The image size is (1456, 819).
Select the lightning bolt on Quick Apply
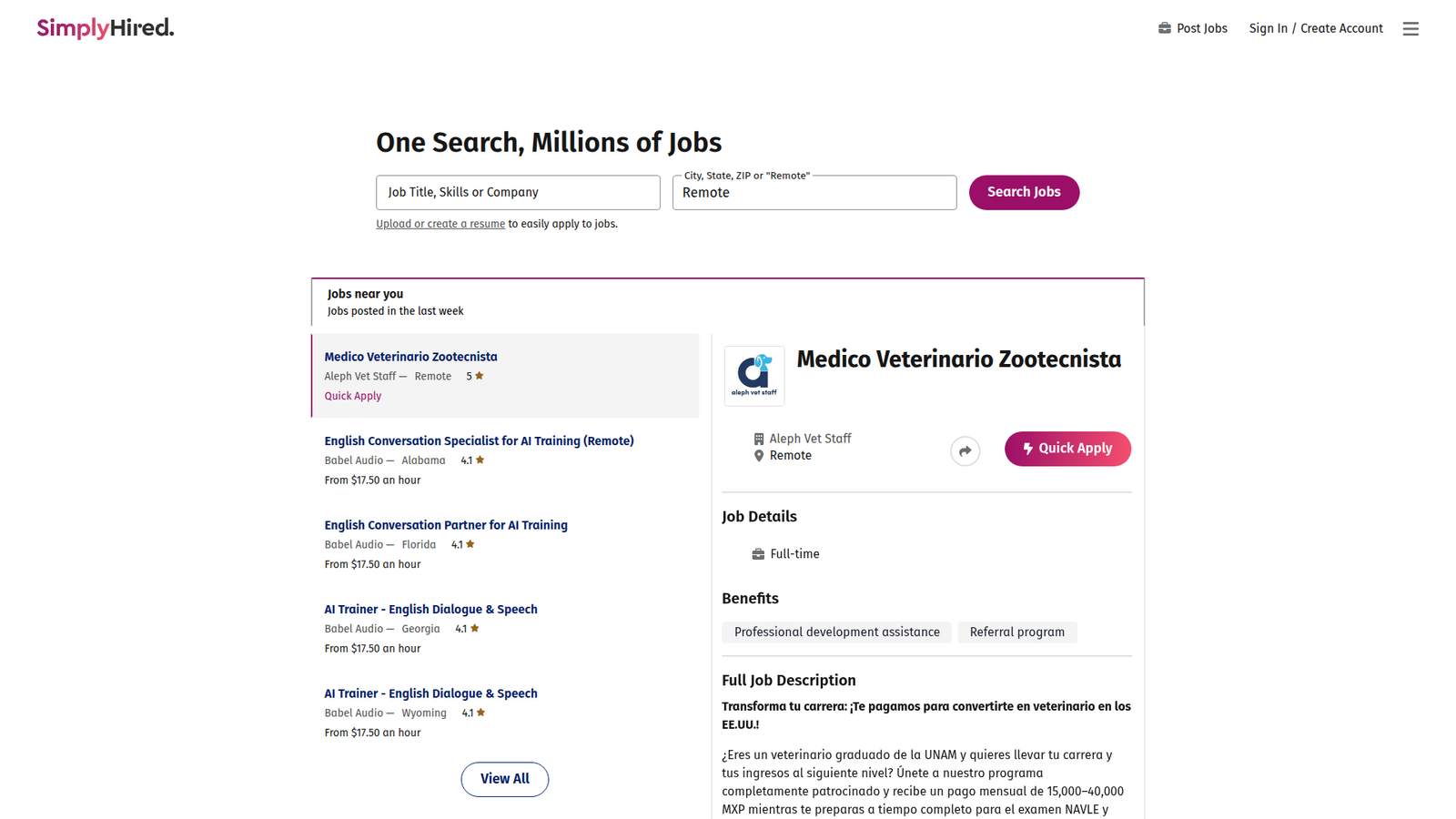1027,449
